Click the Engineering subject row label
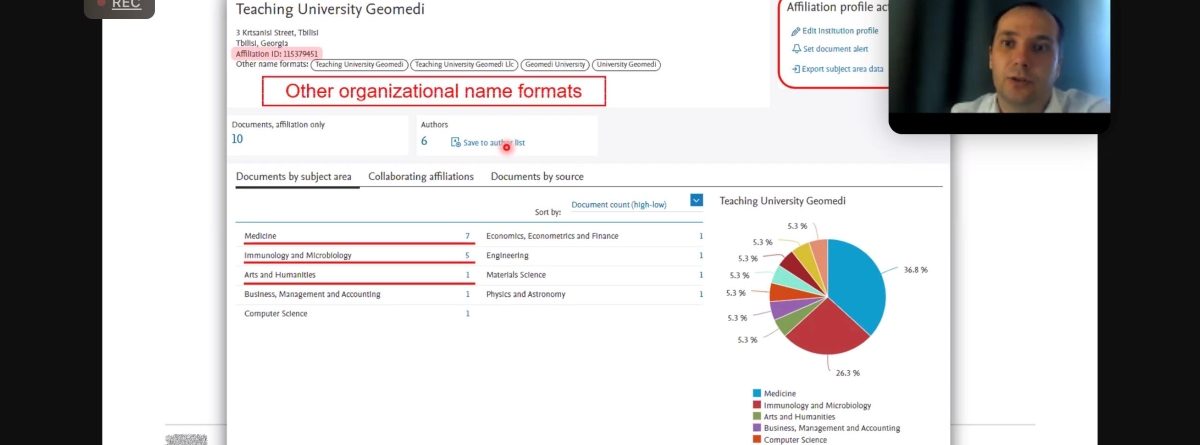The height and width of the screenshot is (445, 1200). coord(507,255)
